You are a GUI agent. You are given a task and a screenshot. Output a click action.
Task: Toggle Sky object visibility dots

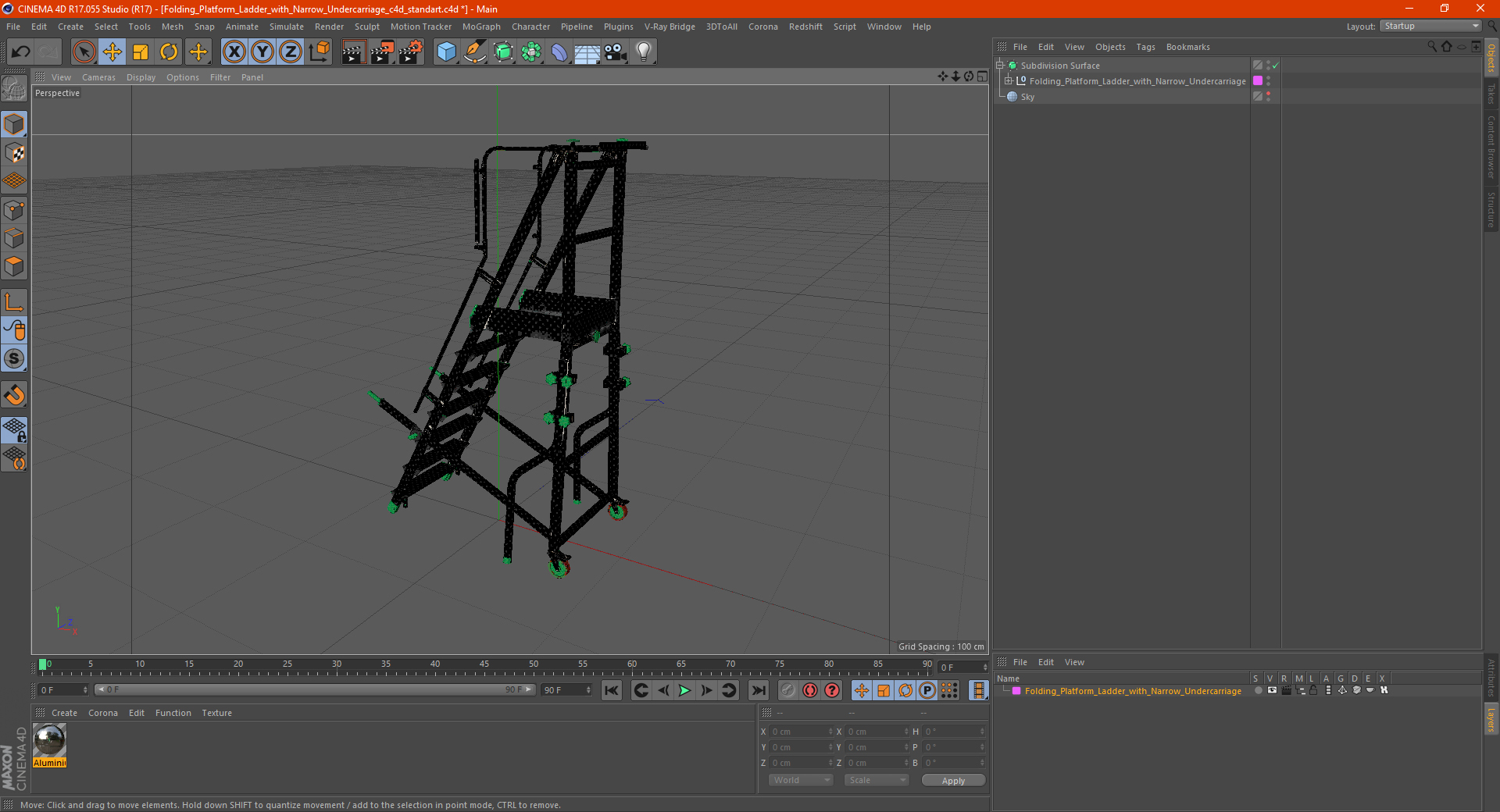pyautogui.click(x=1268, y=96)
